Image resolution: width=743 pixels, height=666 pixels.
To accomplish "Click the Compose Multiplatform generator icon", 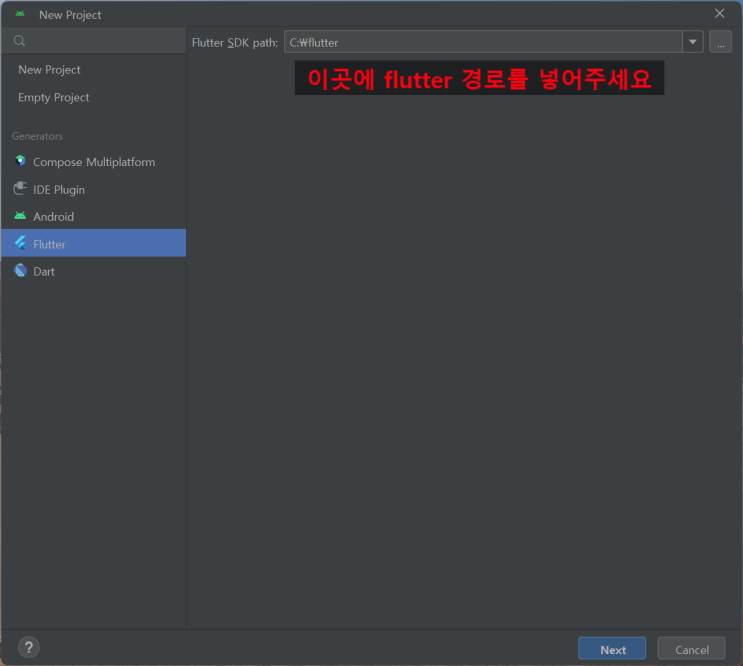I will [x=20, y=161].
